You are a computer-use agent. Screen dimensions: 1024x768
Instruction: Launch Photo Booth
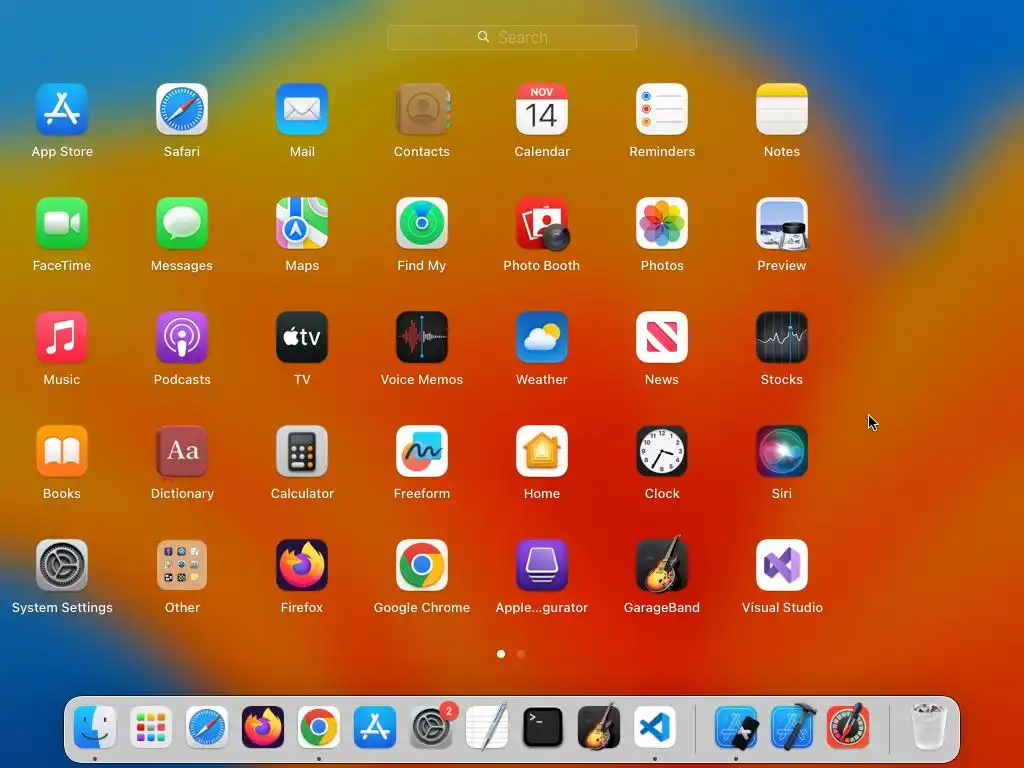pyautogui.click(x=541, y=223)
